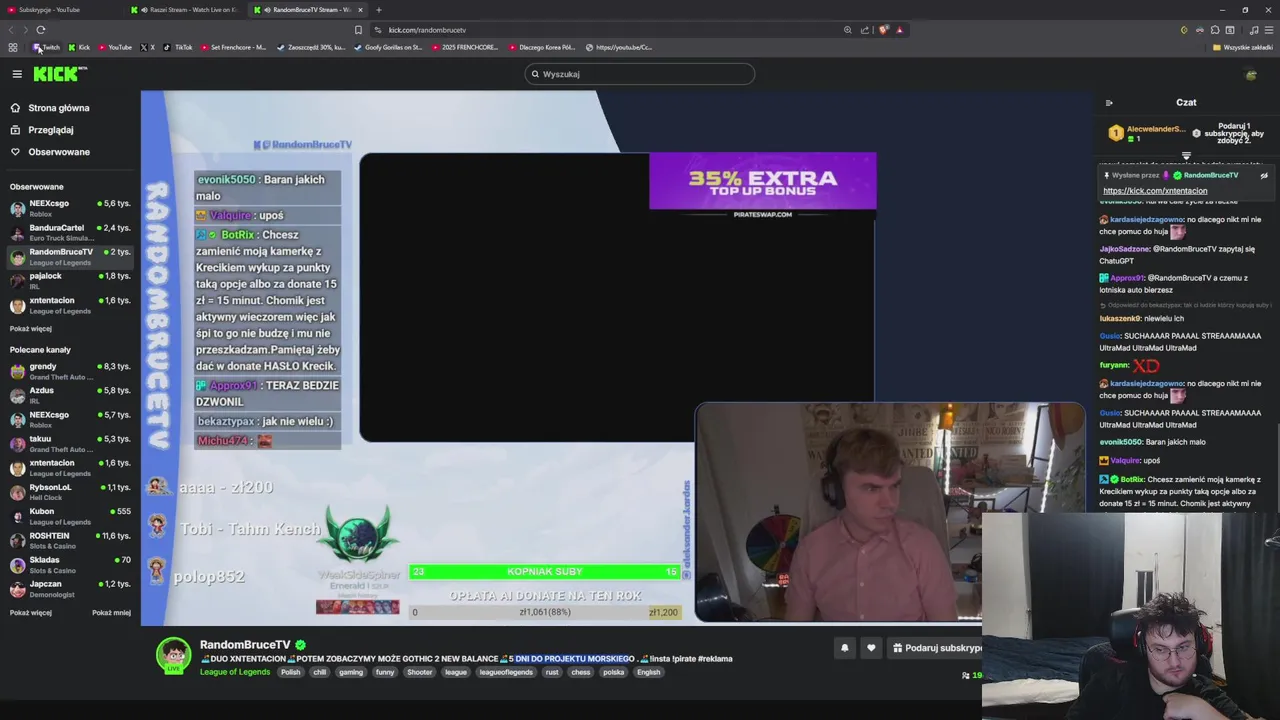Open Kubon recommended channel
This screenshot has height=720, width=1280.
coord(70,516)
